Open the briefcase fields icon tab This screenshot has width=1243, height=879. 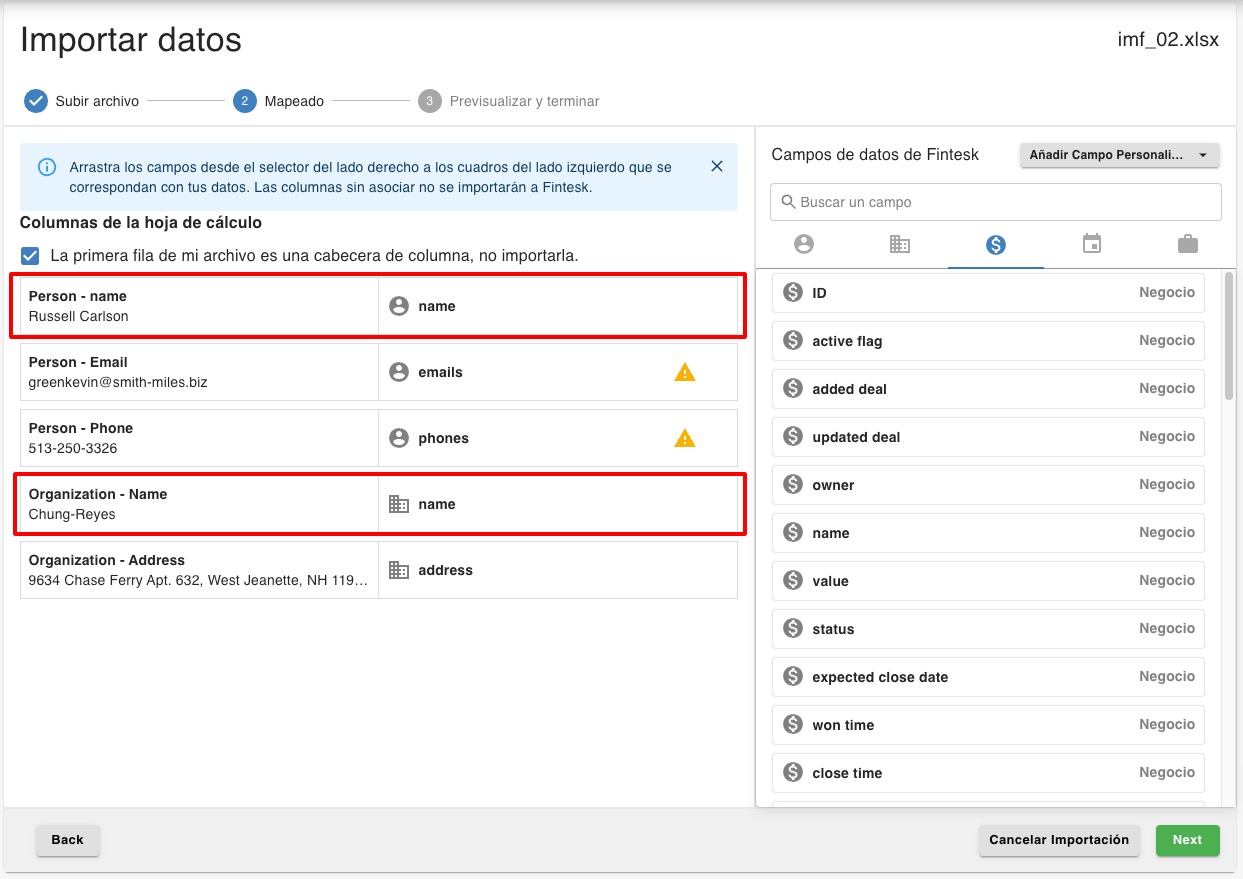point(1187,244)
